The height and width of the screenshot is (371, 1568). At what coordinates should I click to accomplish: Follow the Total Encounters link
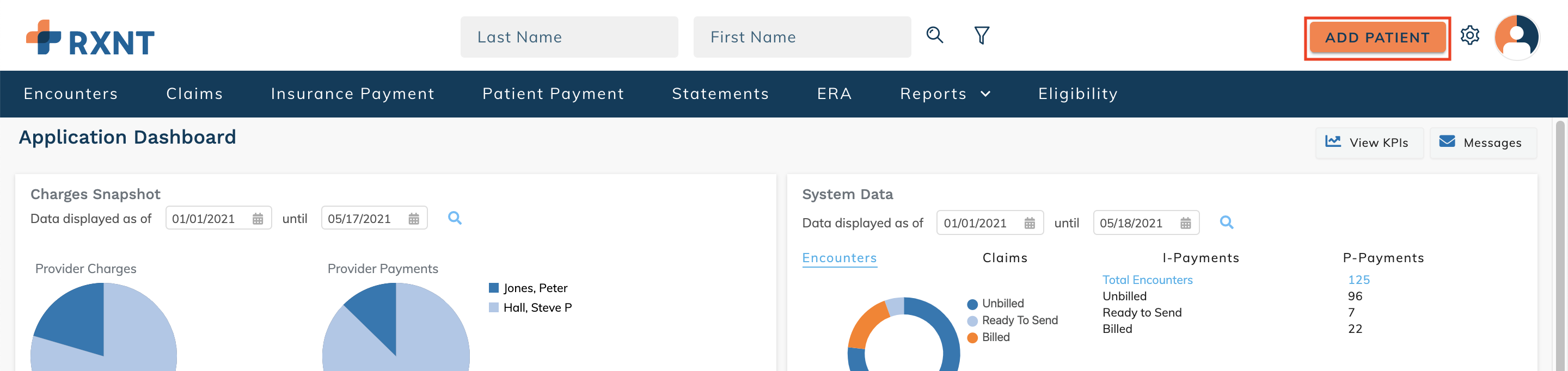(x=1147, y=280)
